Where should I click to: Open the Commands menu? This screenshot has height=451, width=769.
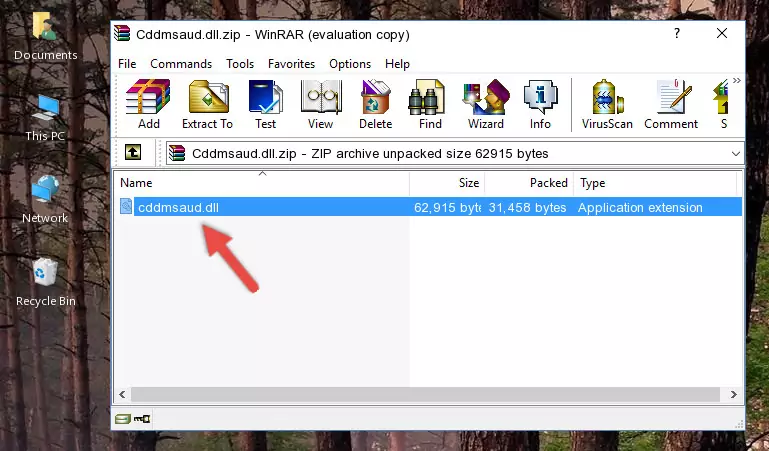[x=181, y=64]
